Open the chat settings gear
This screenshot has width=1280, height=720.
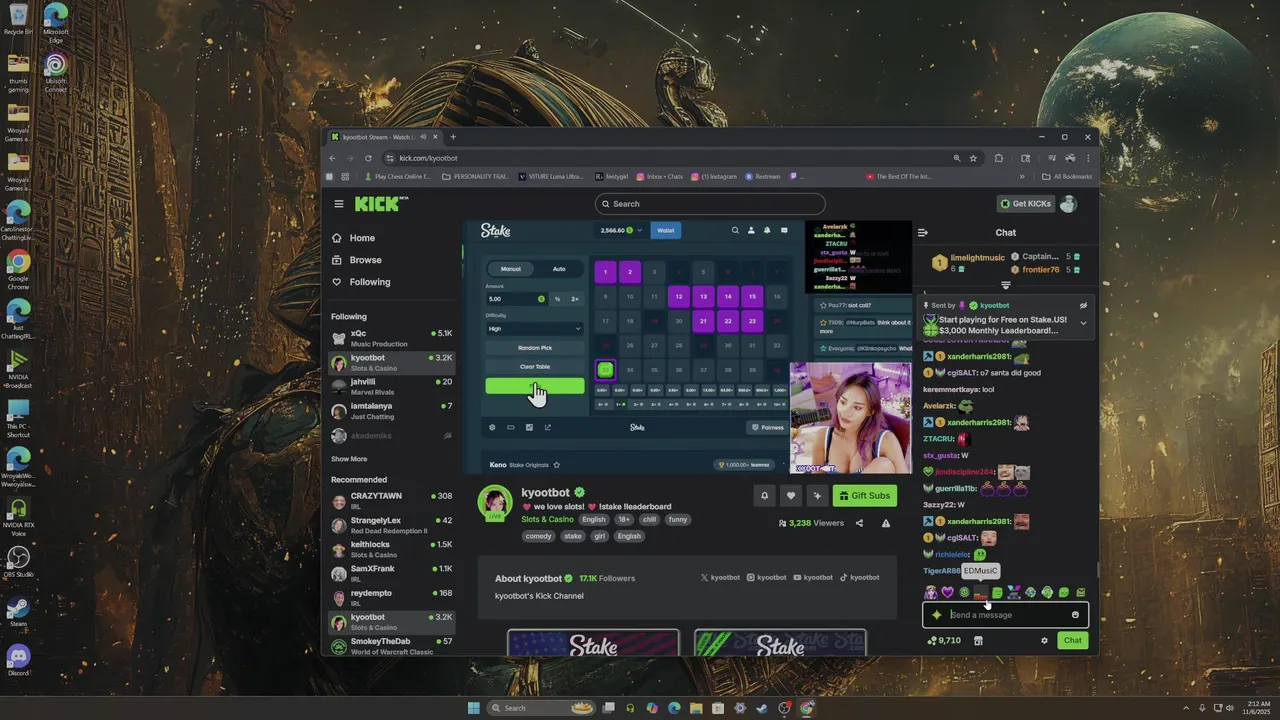[x=1044, y=640]
